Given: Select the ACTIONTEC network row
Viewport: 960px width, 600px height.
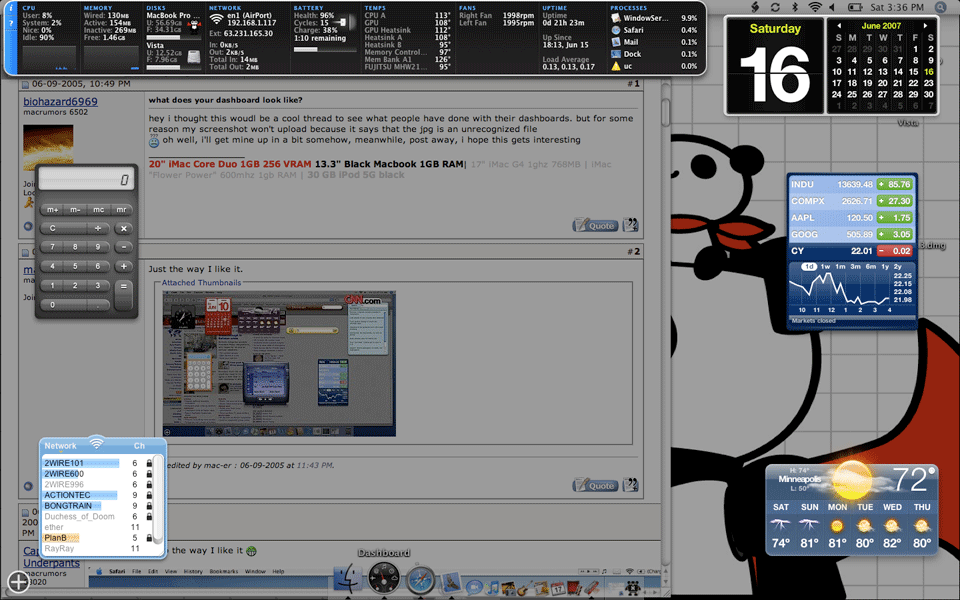Looking at the screenshot, I should point(97,495).
